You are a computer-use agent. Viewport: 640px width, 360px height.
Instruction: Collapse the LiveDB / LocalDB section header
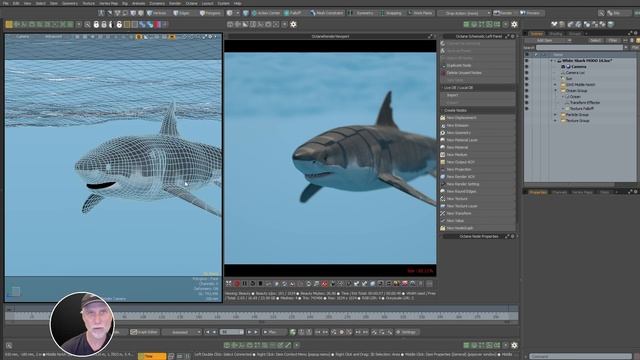(478, 88)
